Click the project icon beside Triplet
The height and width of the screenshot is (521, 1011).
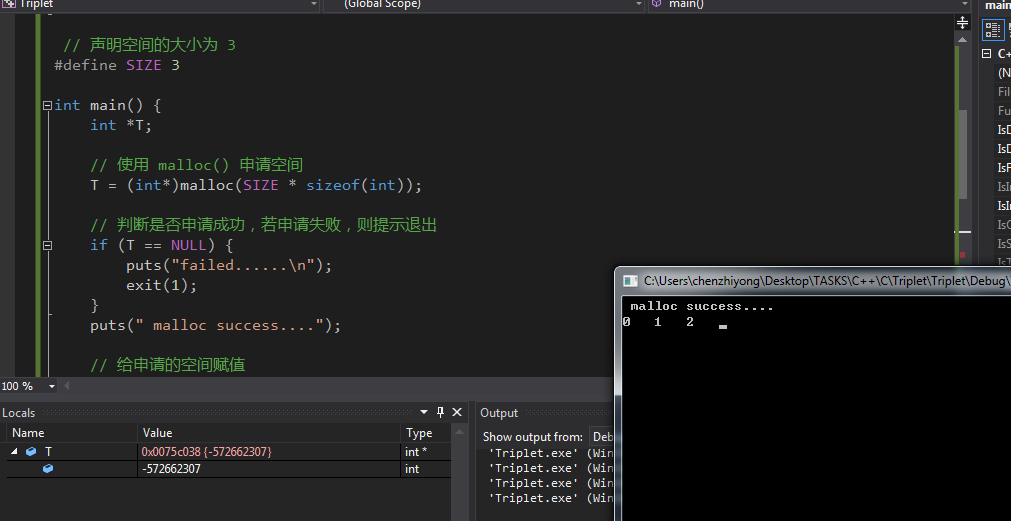(x=8, y=4)
